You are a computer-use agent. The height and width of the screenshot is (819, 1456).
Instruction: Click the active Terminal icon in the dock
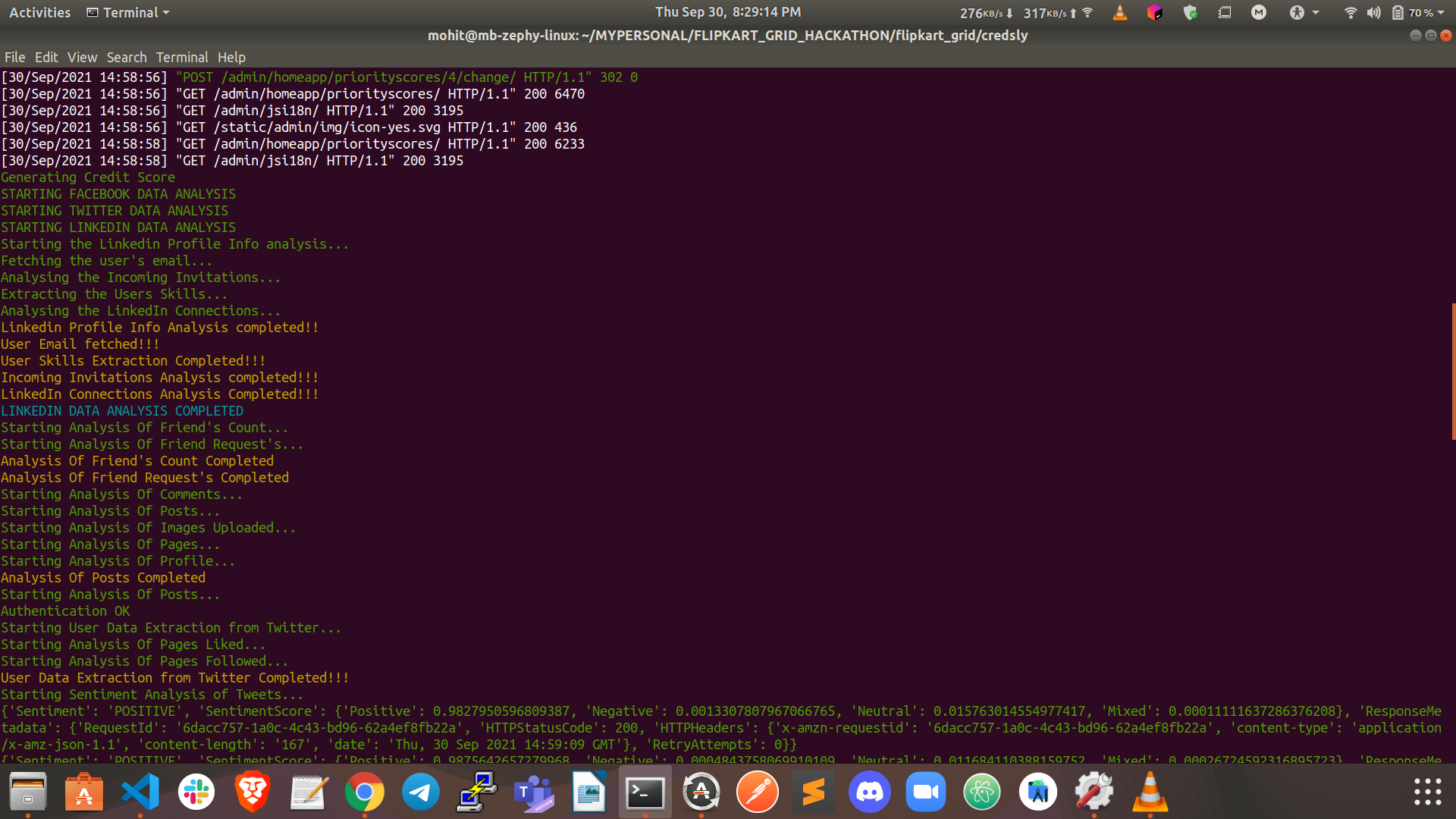pyautogui.click(x=645, y=792)
